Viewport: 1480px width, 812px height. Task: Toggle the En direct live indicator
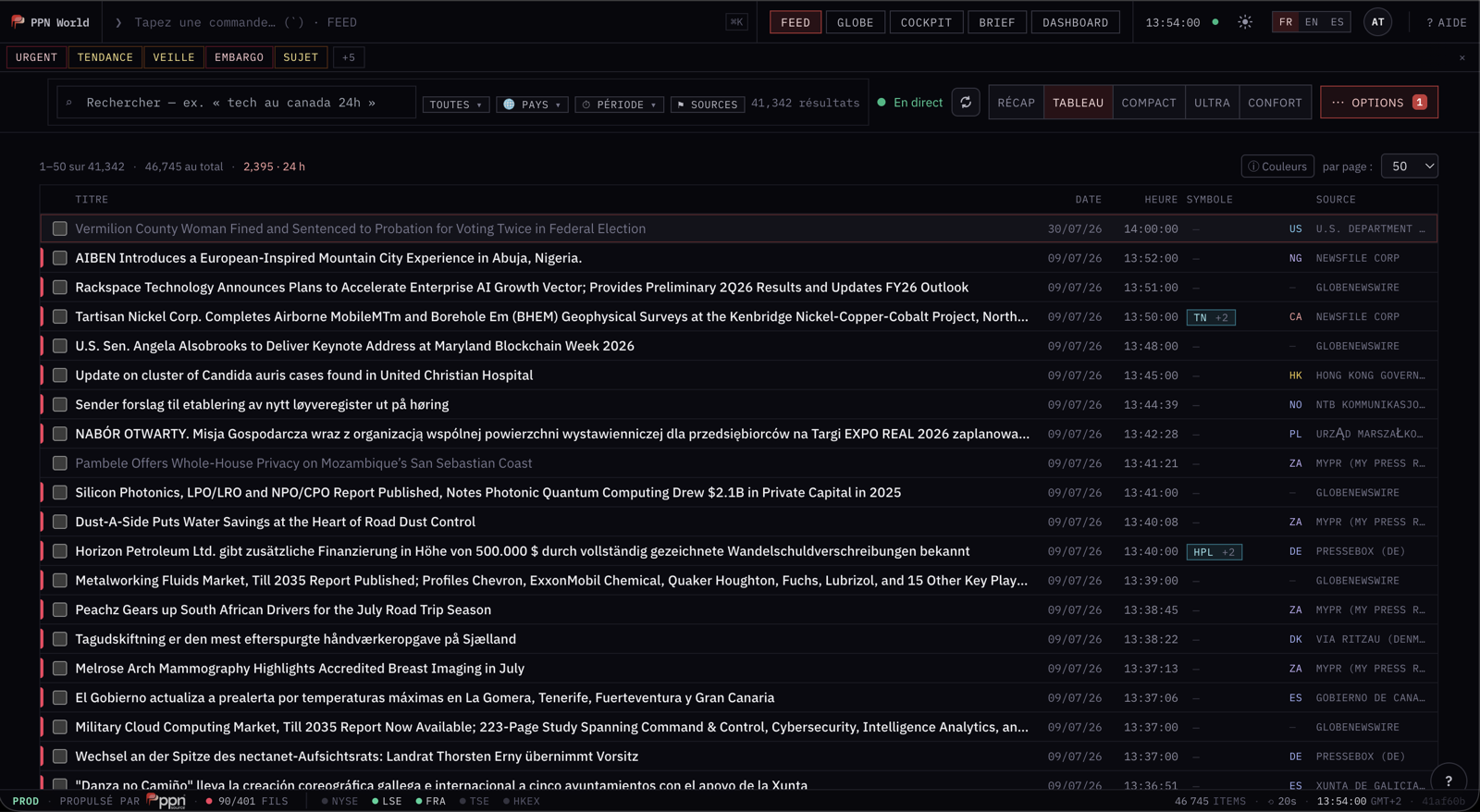tap(909, 103)
